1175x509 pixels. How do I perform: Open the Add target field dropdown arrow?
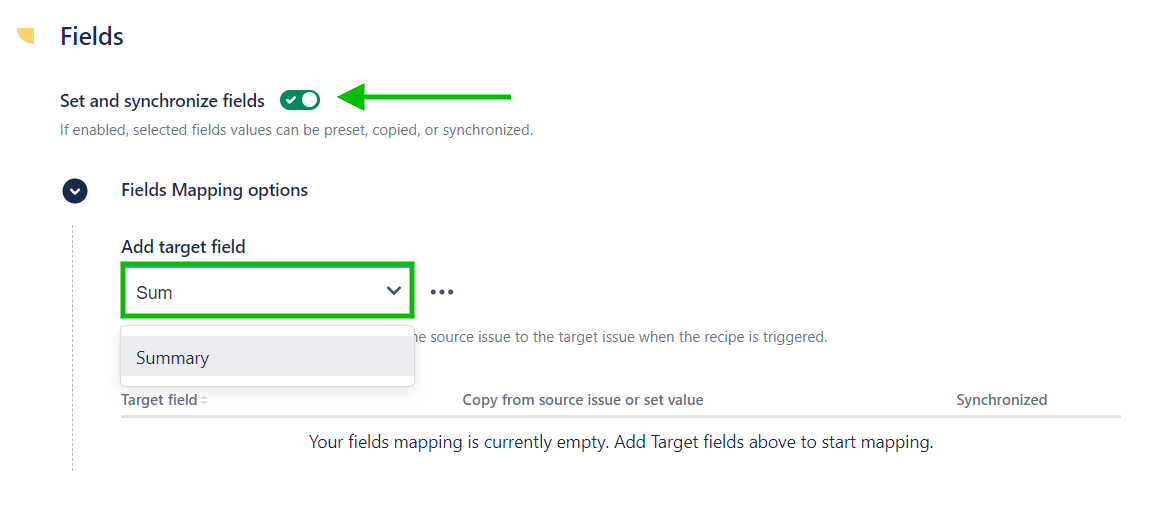pos(393,291)
